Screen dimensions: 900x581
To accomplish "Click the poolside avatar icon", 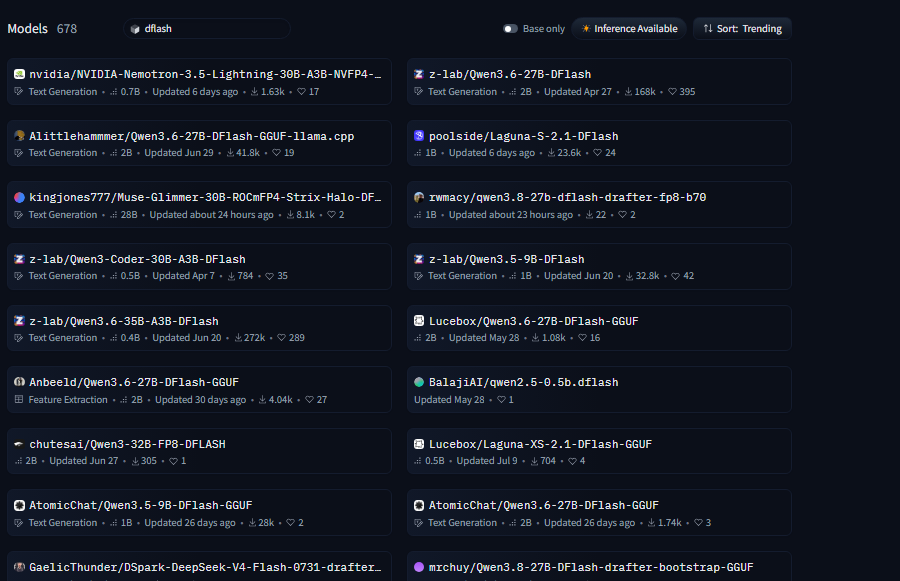I will [419, 136].
